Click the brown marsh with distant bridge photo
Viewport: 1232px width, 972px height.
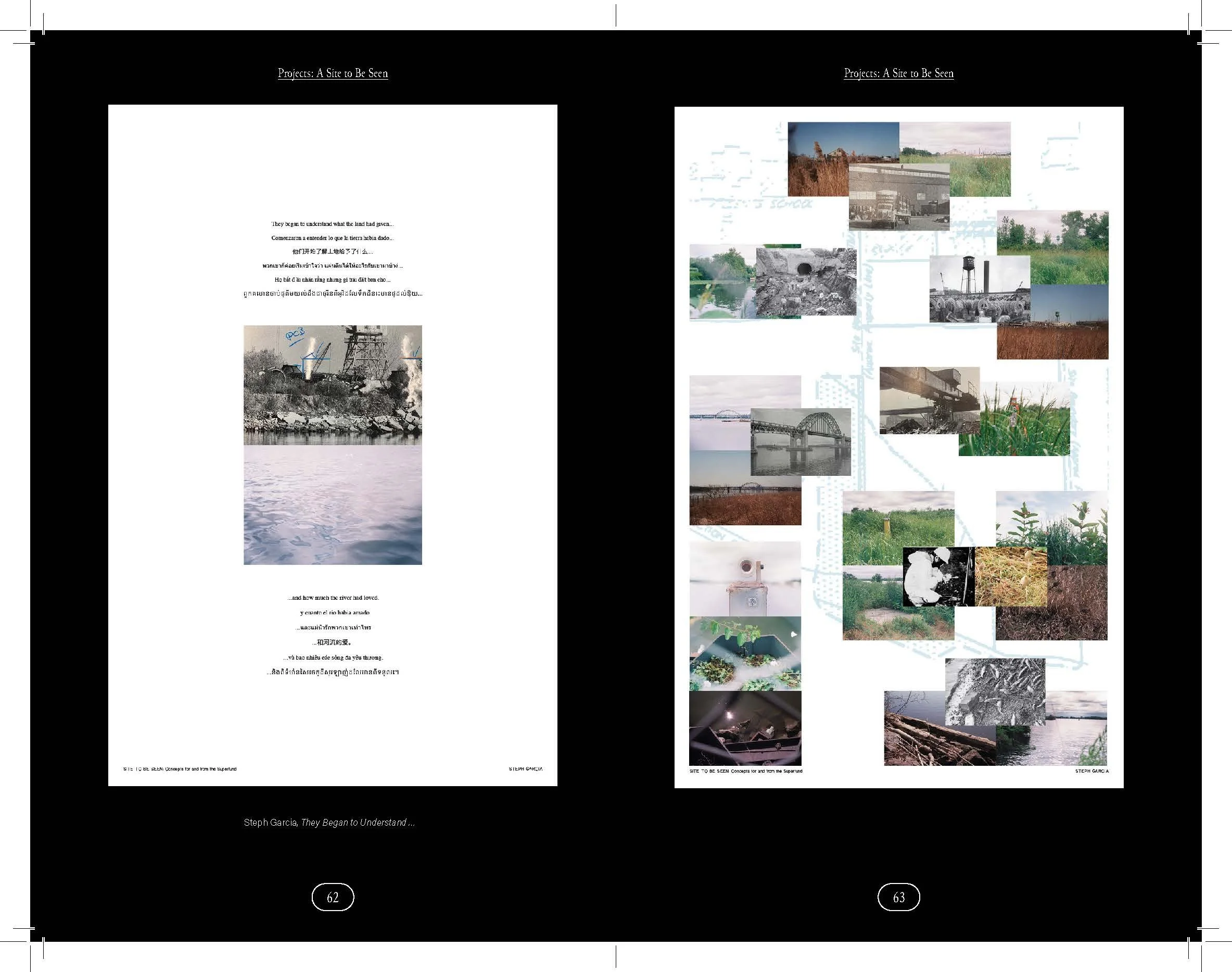pos(745,488)
